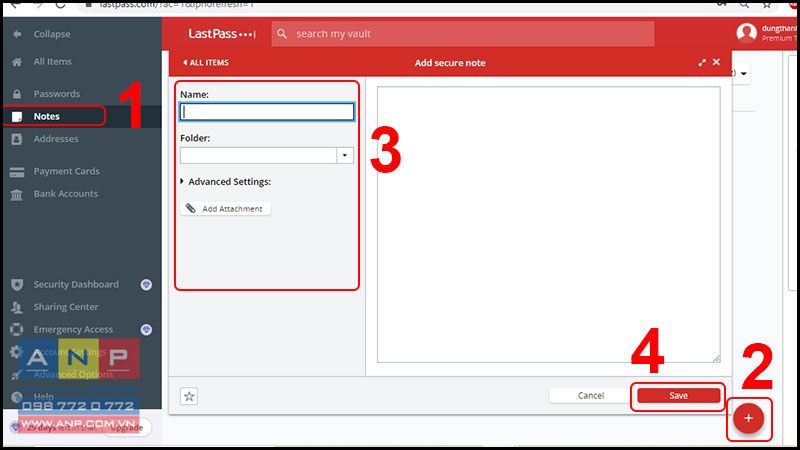Open the Payment Cards section
The width and height of the screenshot is (800, 450).
(66, 171)
